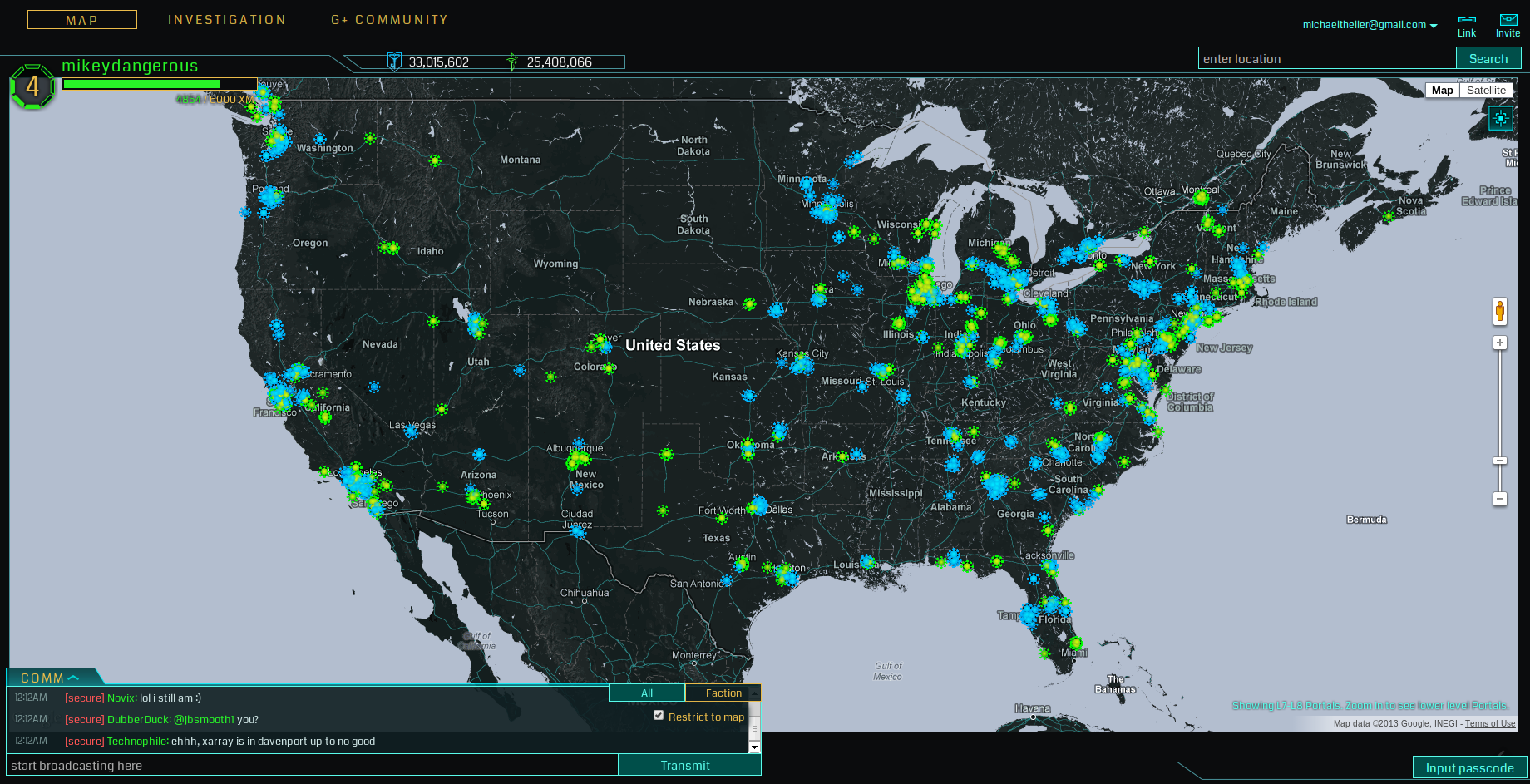
Task: Click the green portal in Montana
Action: click(x=435, y=160)
